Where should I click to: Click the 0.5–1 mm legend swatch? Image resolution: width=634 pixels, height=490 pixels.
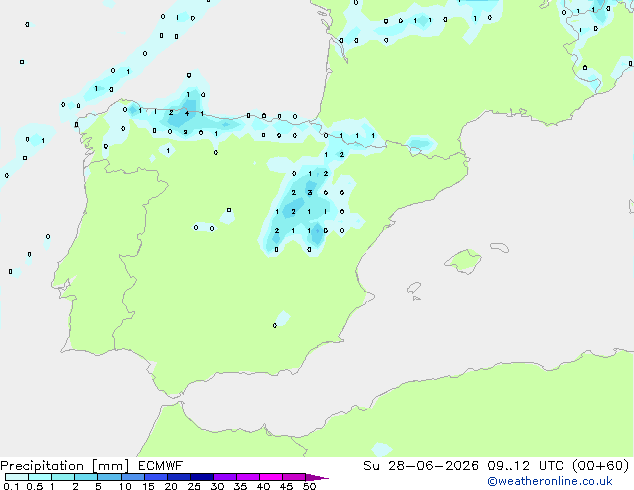coord(40,477)
